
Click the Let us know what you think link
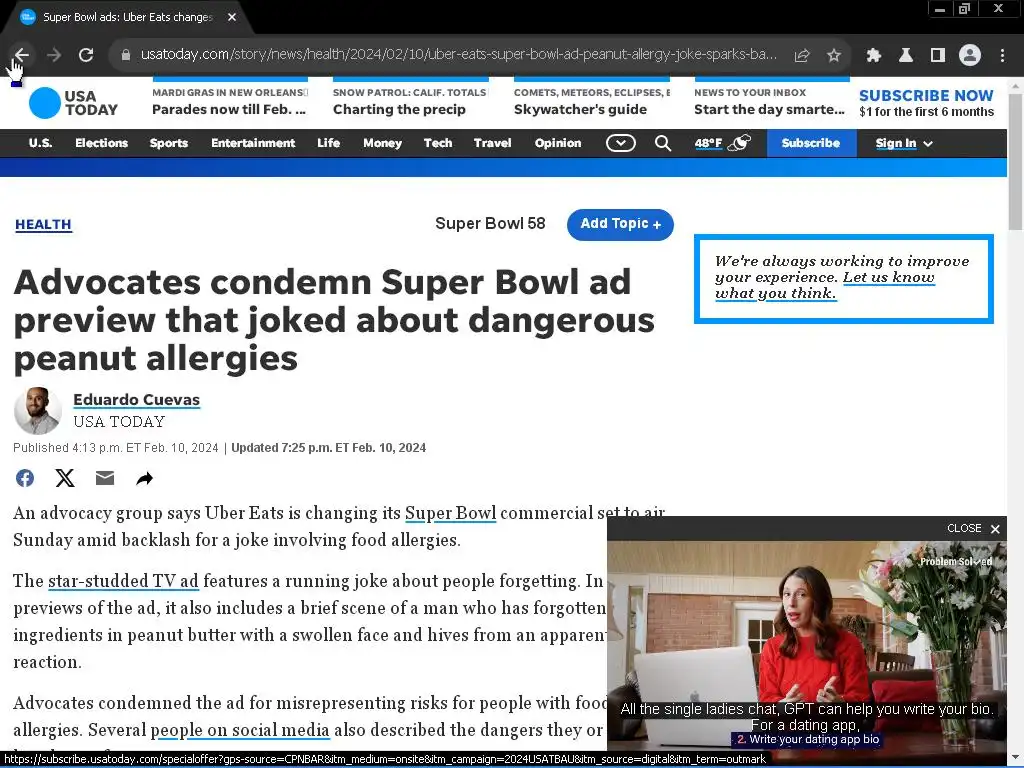(x=825, y=285)
